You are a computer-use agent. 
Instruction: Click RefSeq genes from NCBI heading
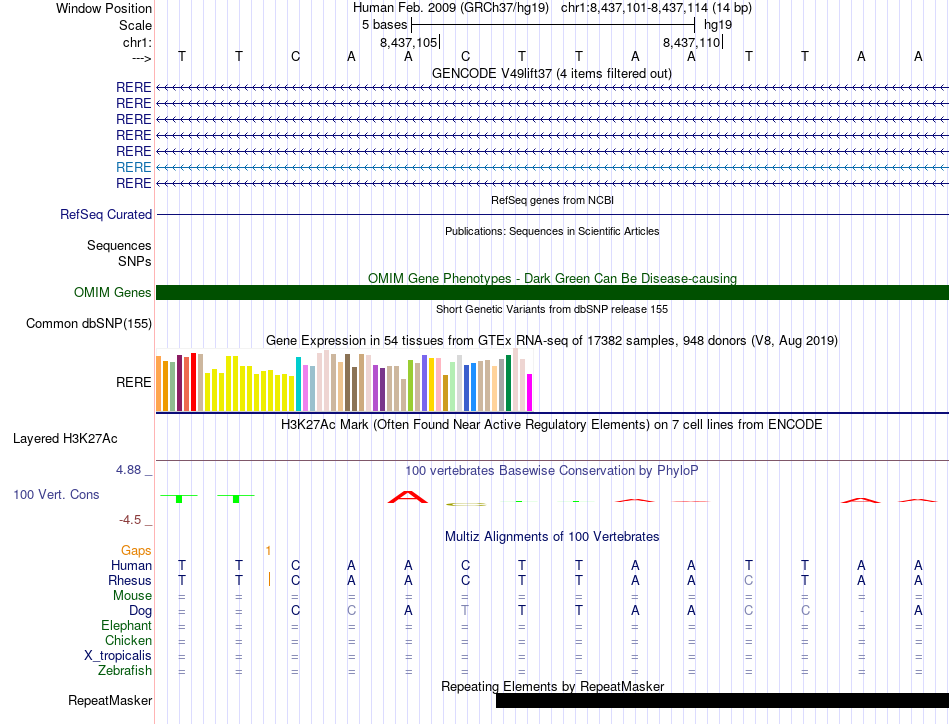(x=552, y=200)
